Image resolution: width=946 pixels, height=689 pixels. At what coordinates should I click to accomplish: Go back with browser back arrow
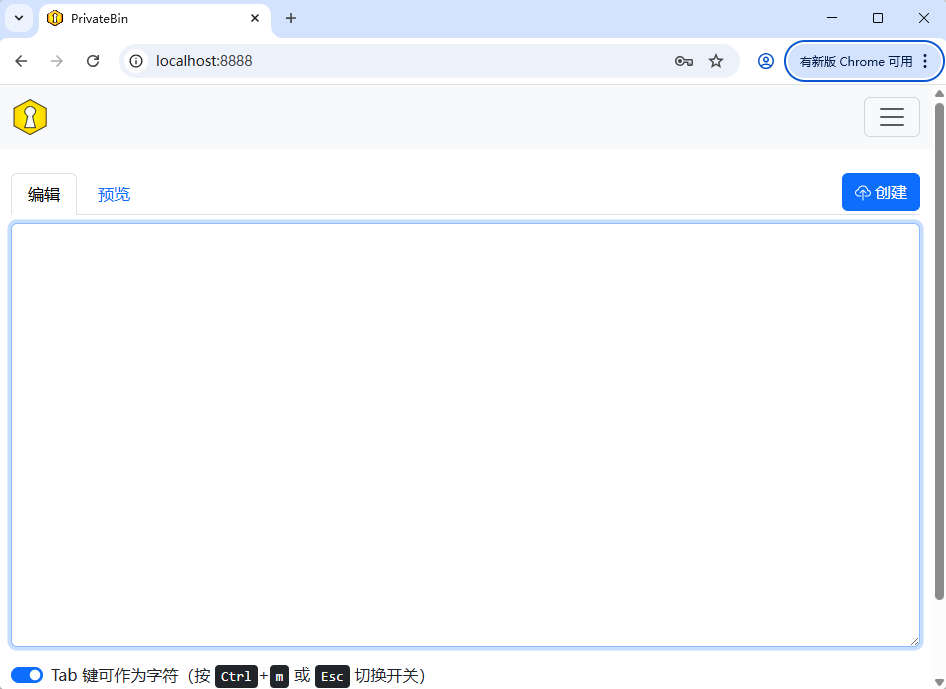pyautogui.click(x=21, y=61)
